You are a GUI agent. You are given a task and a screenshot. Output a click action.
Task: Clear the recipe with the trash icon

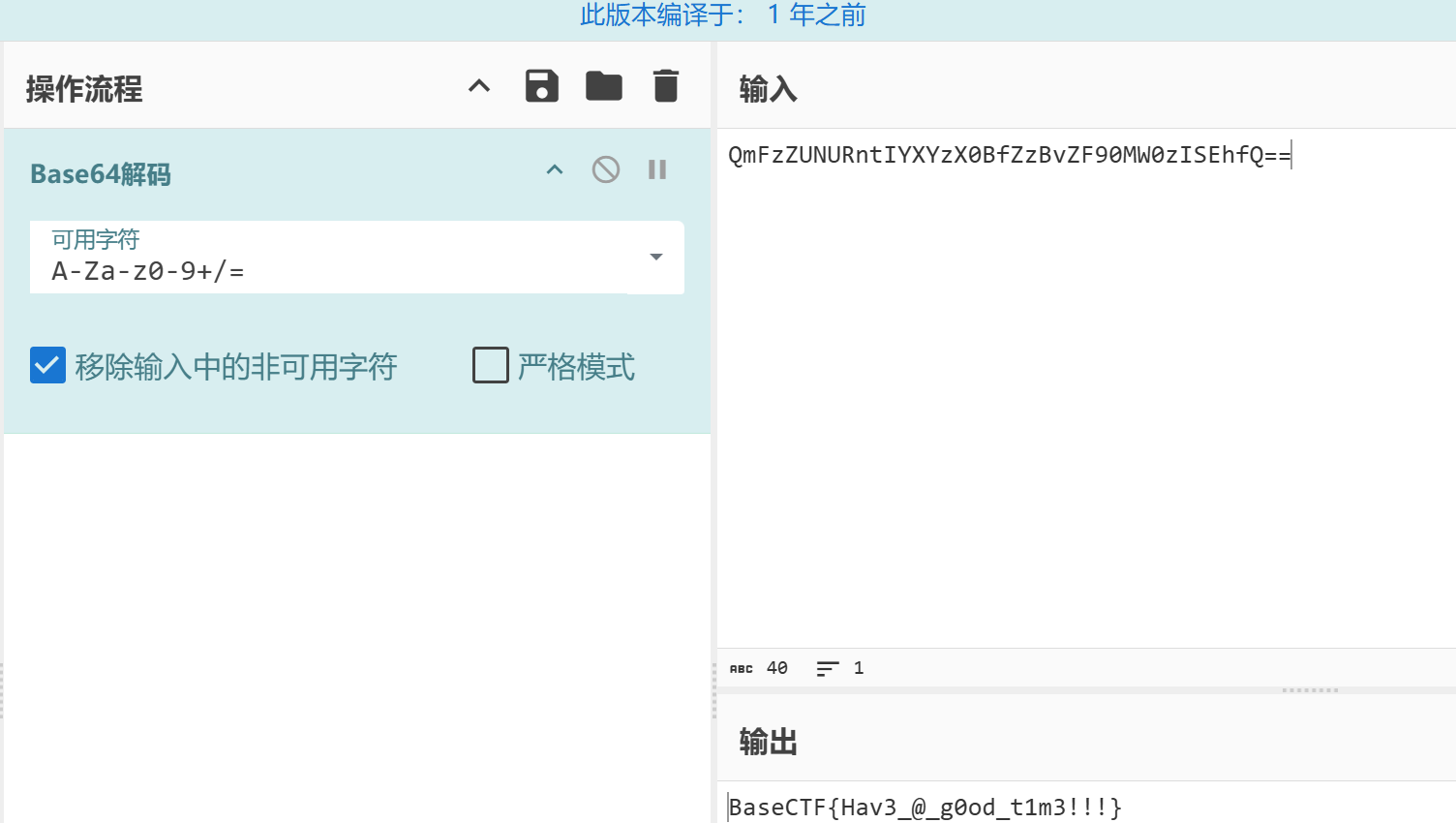[x=665, y=86]
